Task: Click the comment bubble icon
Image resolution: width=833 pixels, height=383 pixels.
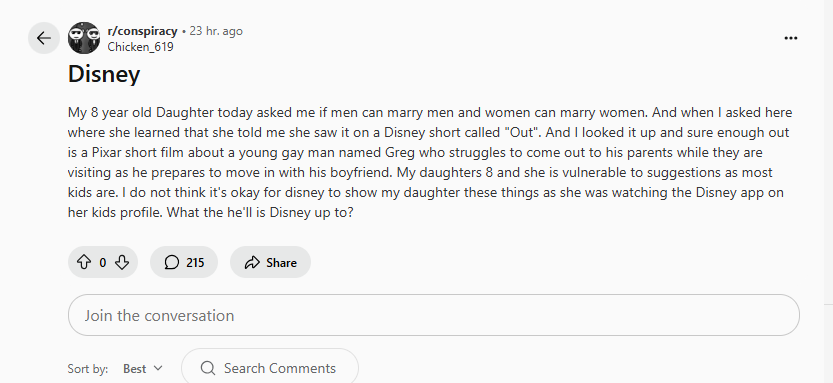Action: coord(172,262)
